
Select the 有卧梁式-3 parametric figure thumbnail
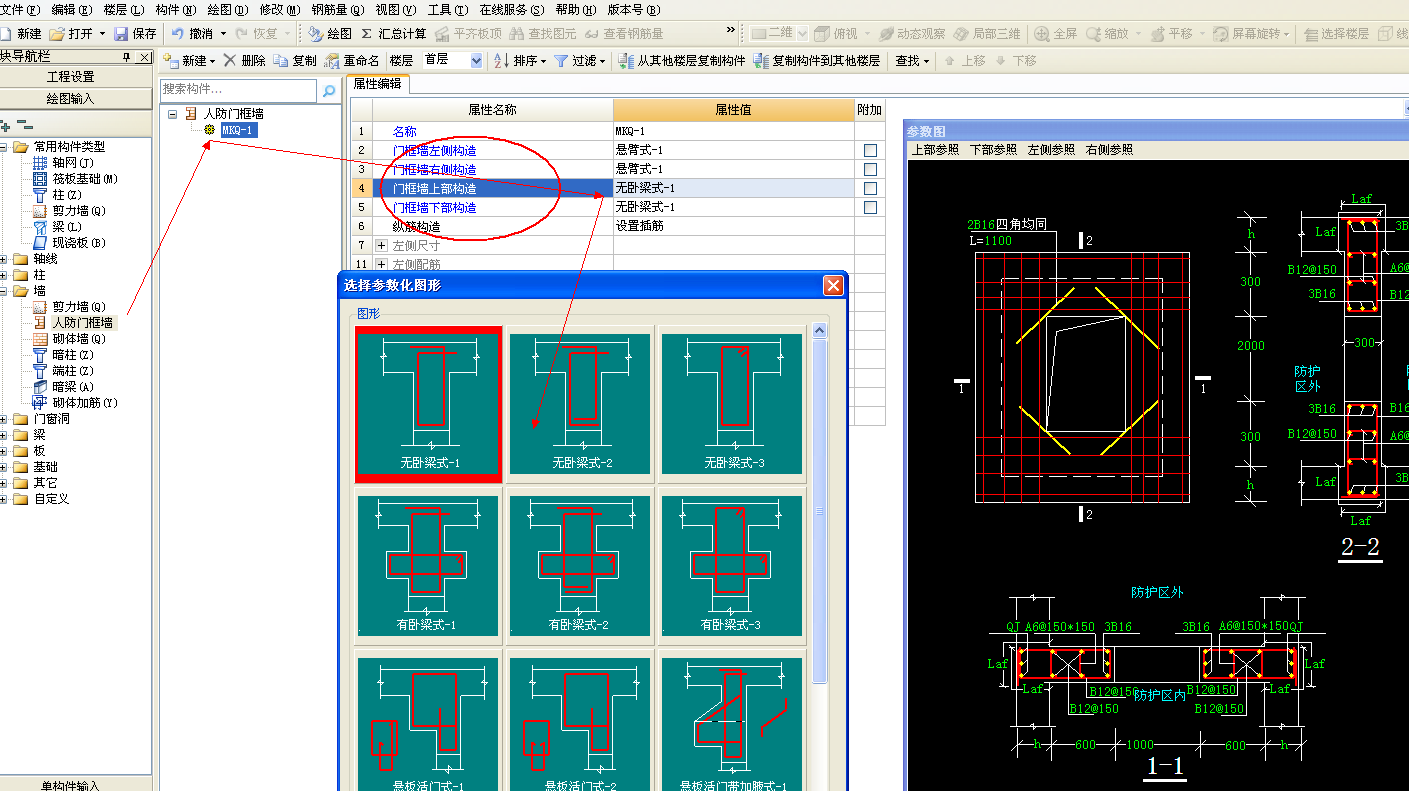pyautogui.click(x=732, y=566)
